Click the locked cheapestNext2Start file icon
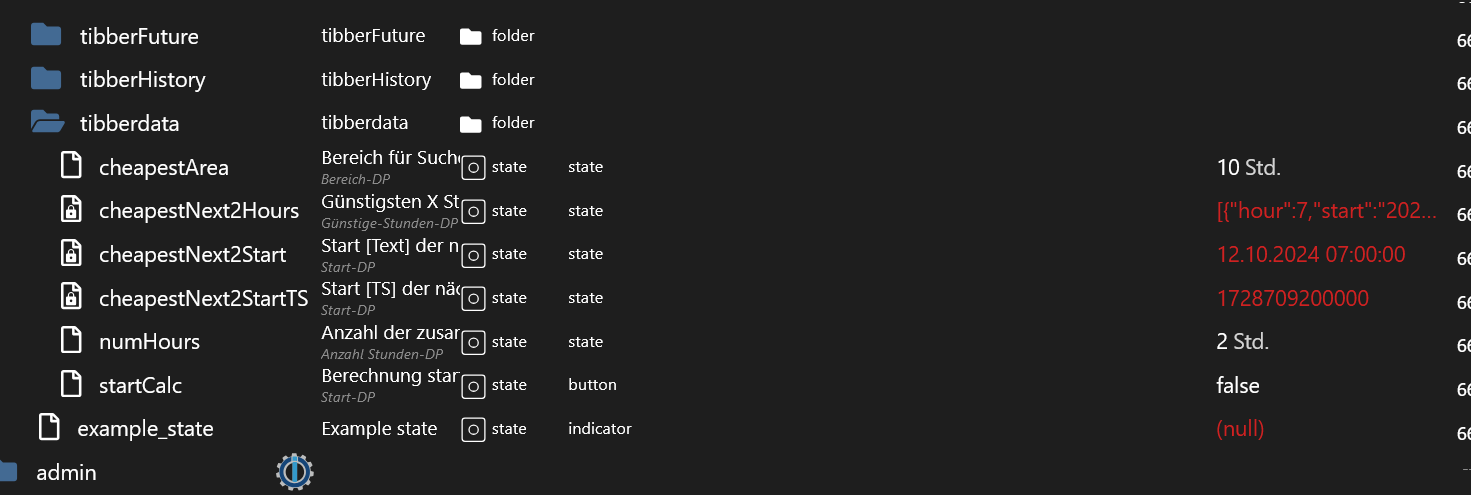This screenshot has width=1471, height=495. (x=71, y=254)
